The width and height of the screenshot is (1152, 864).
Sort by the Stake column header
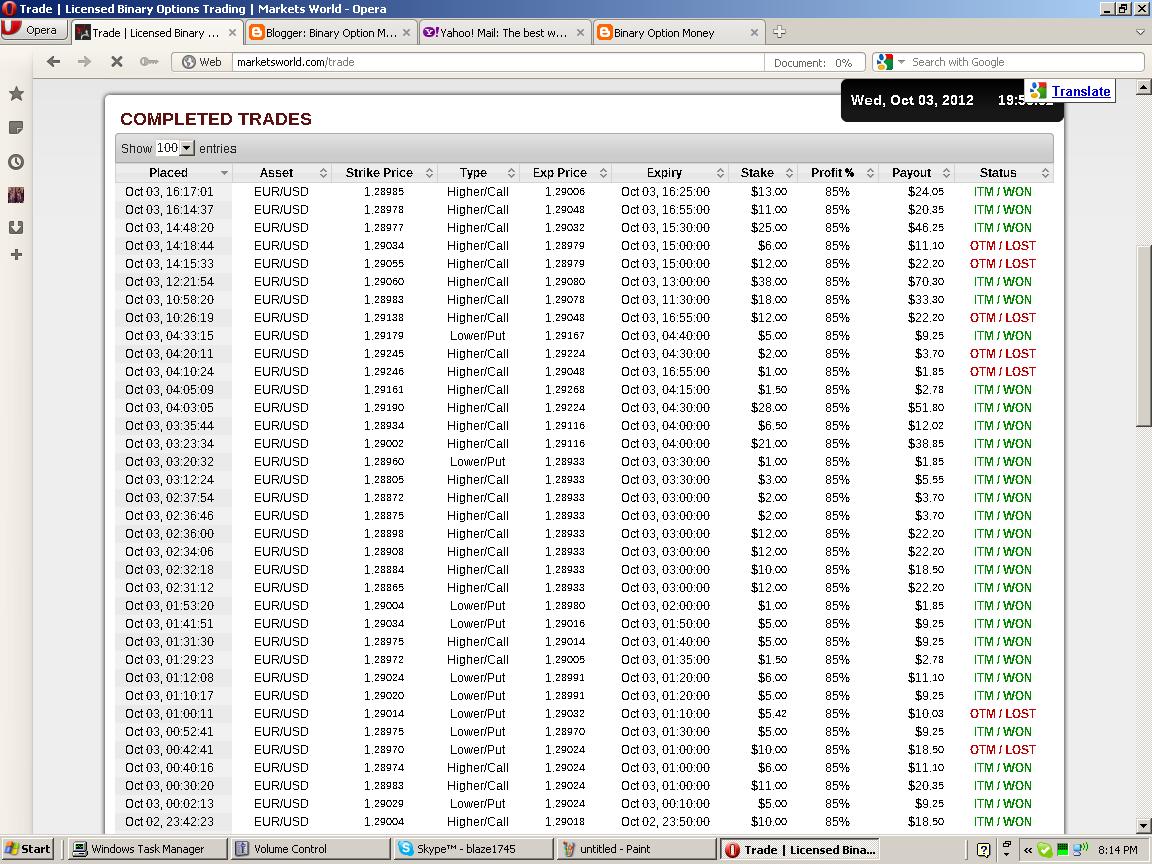(x=762, y=173)
